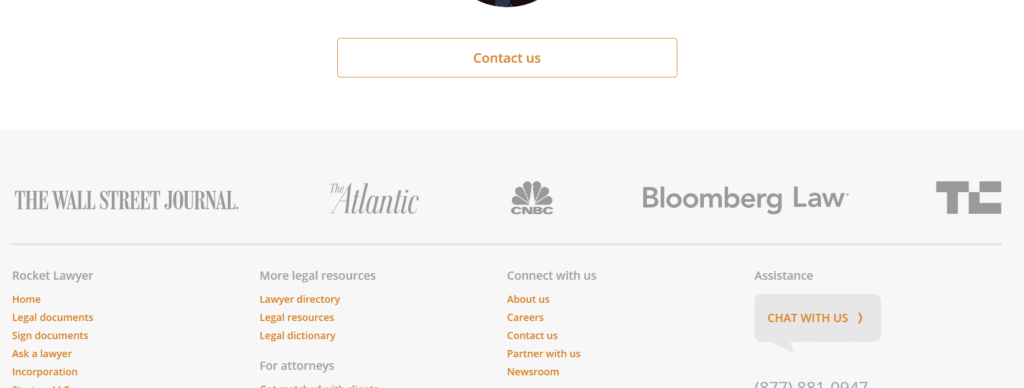Click the Bloomberg Law logo

point(745,199)
